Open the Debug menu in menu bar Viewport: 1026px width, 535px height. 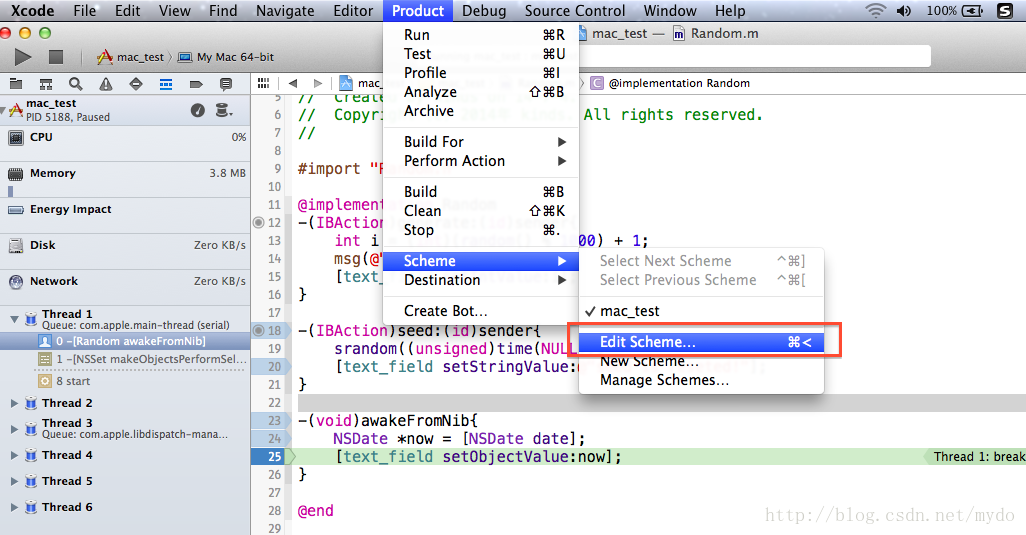[x=484, y=10]
